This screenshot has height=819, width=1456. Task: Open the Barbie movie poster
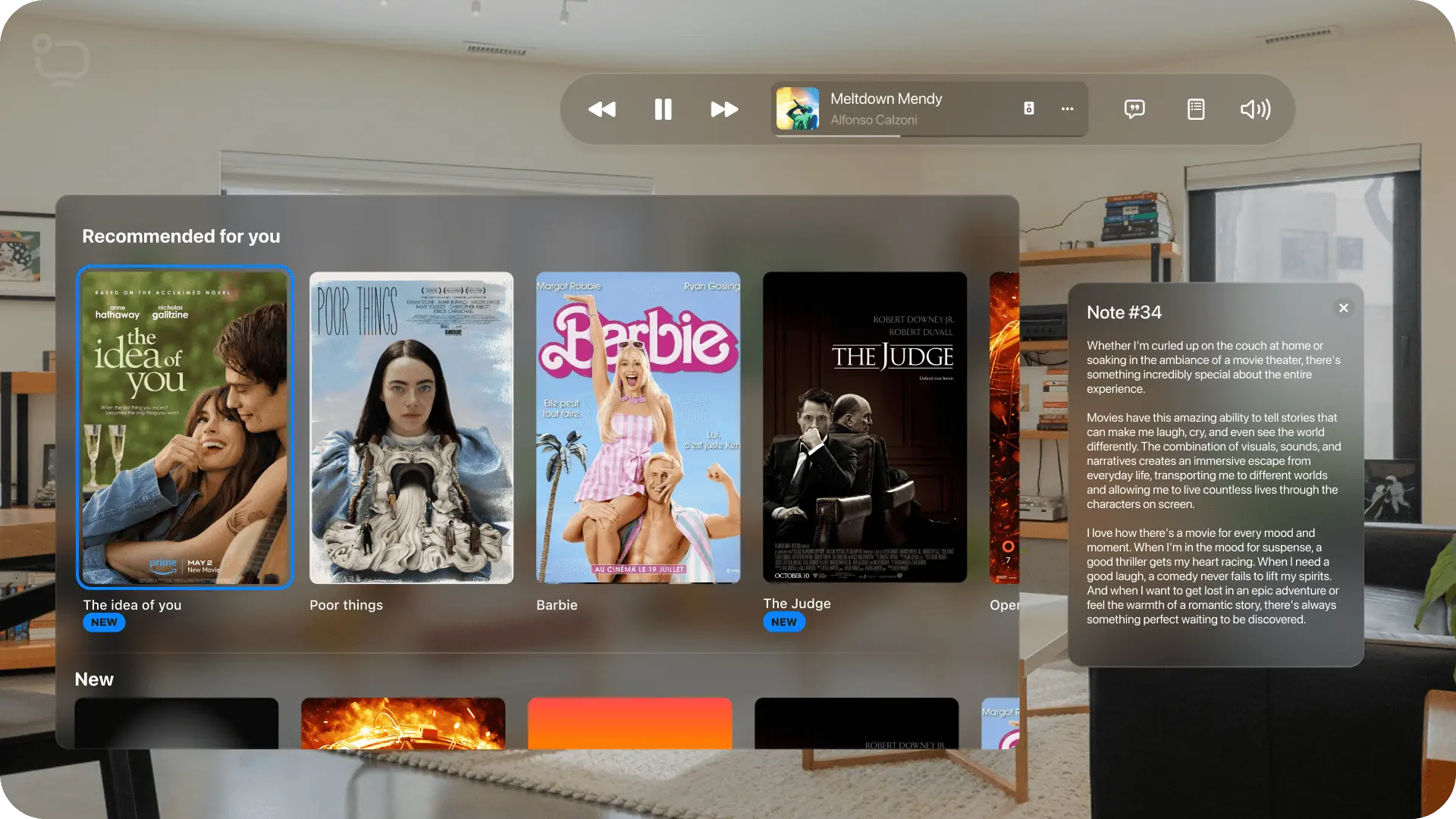(x=638, y=427)
